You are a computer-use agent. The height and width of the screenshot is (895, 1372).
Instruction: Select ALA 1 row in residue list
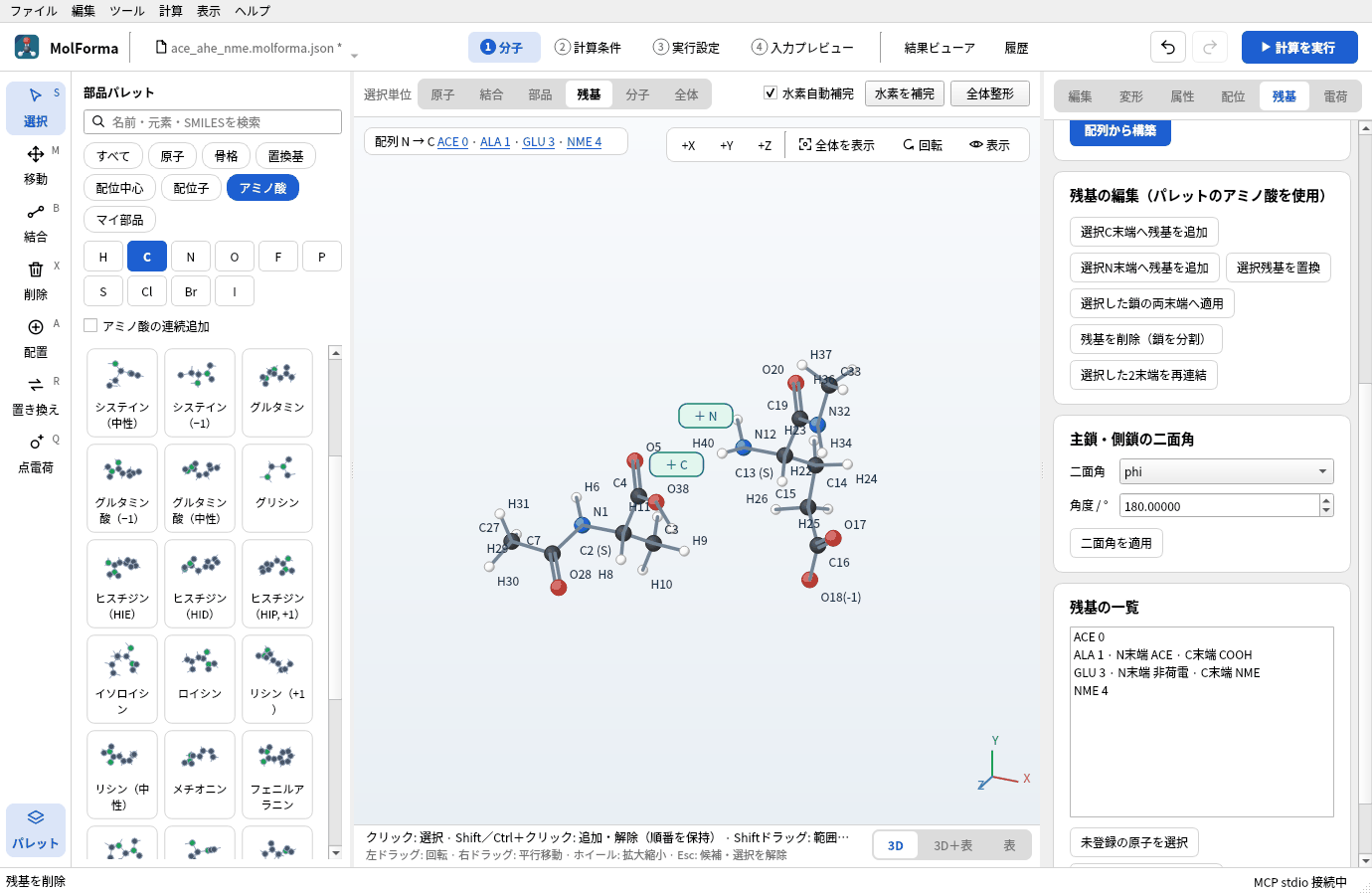(1201, 655)
